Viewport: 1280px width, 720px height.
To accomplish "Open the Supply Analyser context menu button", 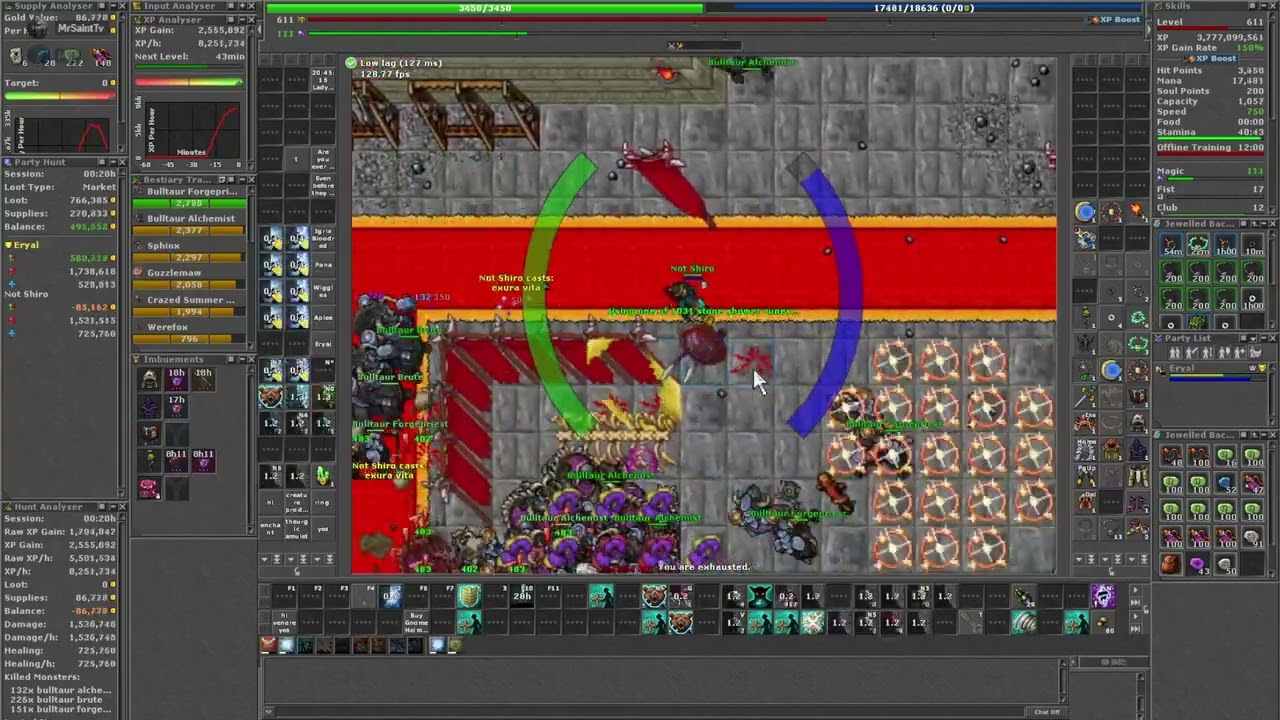I will tap(102, 6).
